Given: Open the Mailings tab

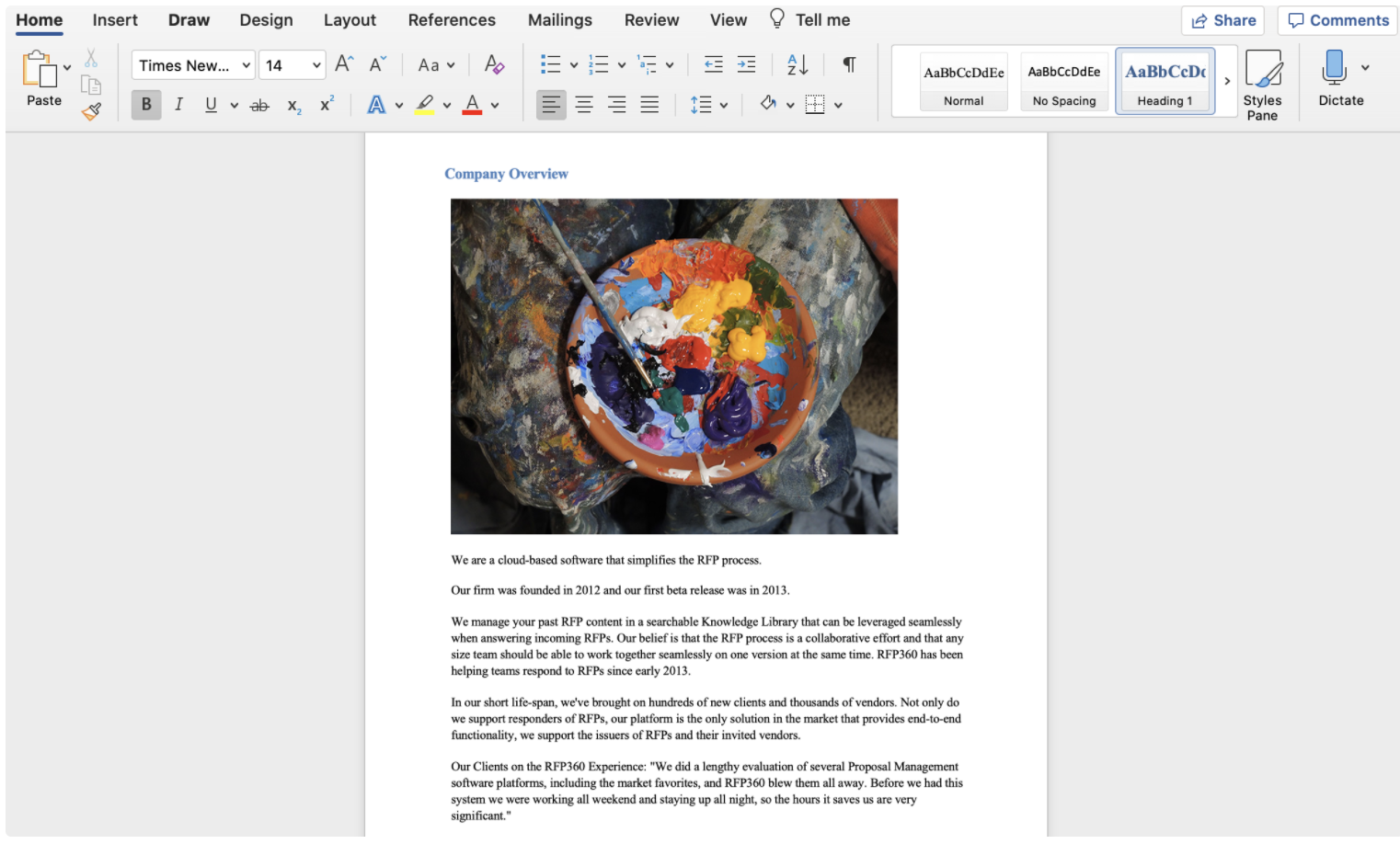Looking at the screenshot, I should click(560, 20).
